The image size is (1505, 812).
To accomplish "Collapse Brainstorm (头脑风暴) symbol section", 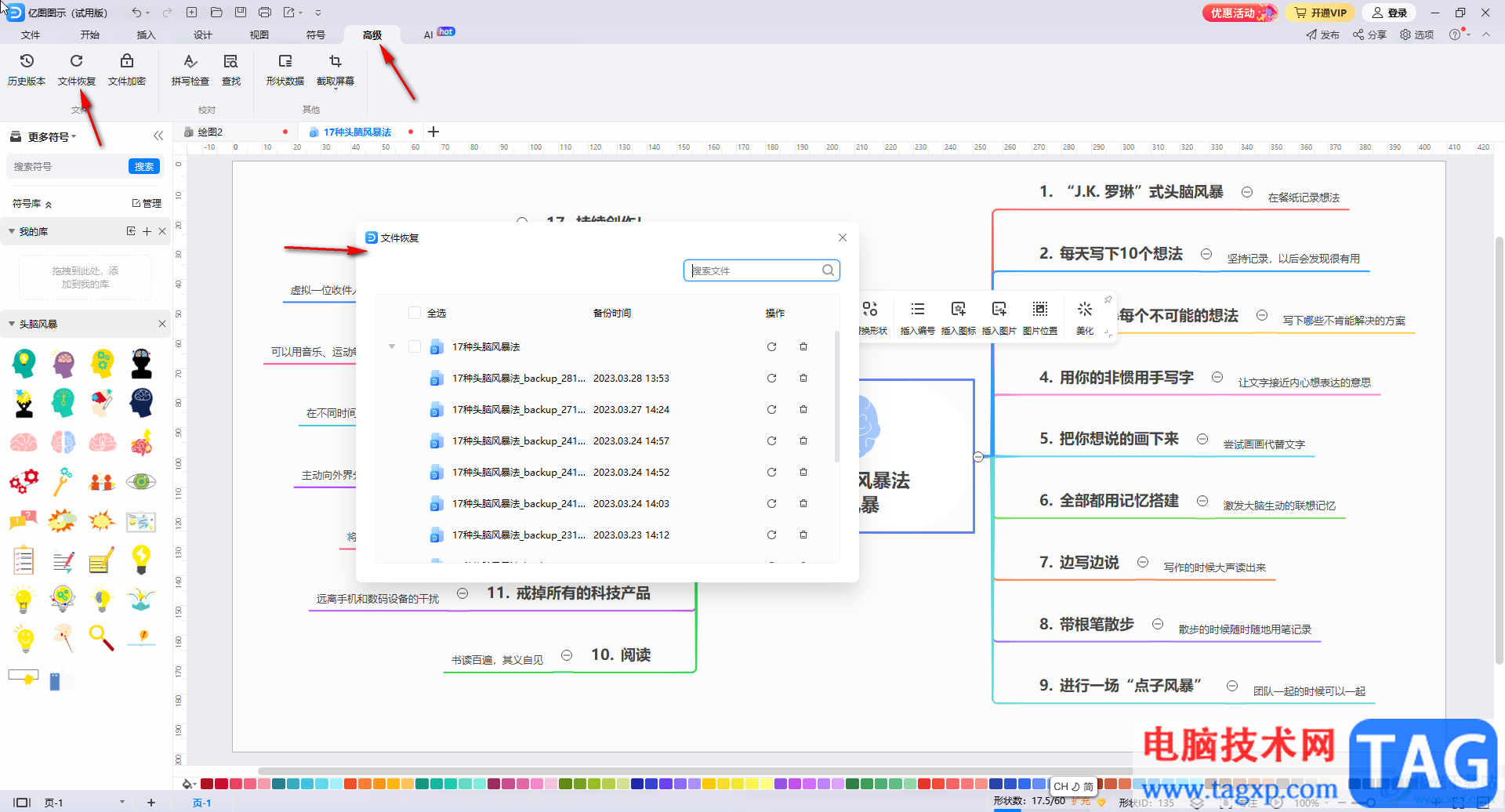I will click(x=12, y=324).
